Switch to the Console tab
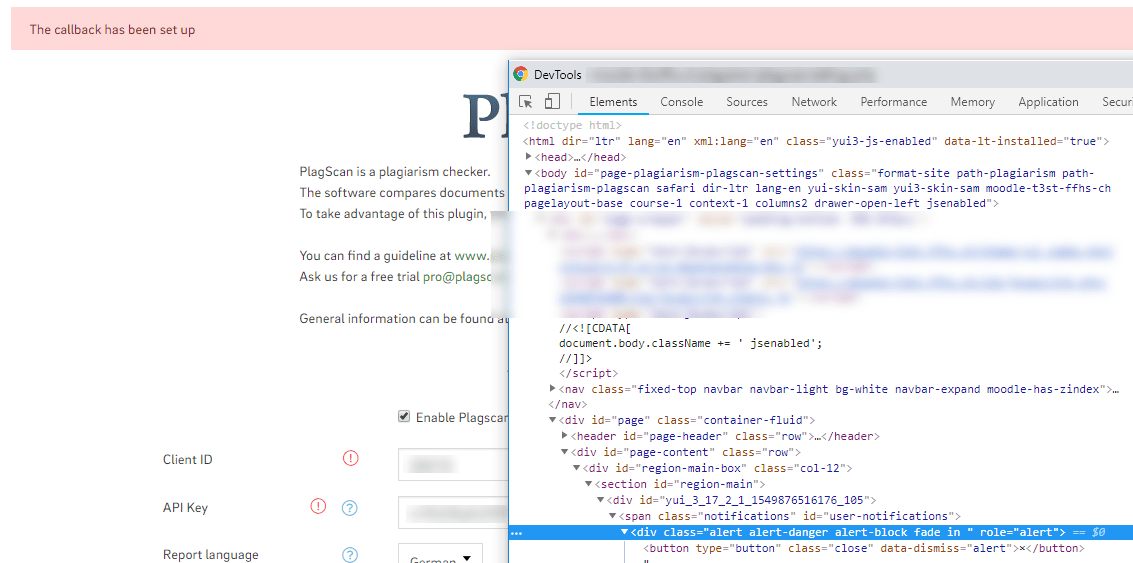 681,102
